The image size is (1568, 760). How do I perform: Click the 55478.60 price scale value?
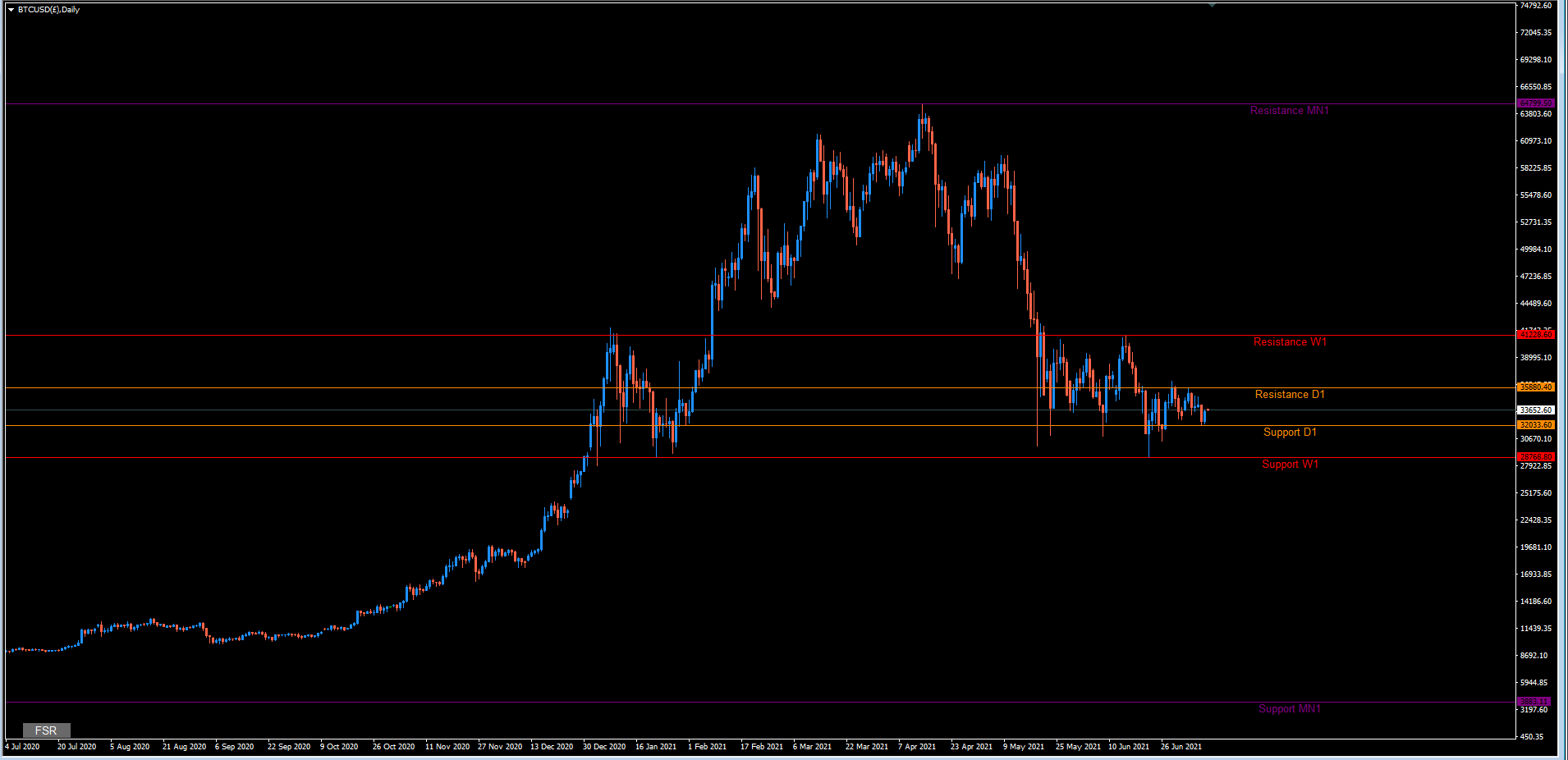coord(1536,195)
